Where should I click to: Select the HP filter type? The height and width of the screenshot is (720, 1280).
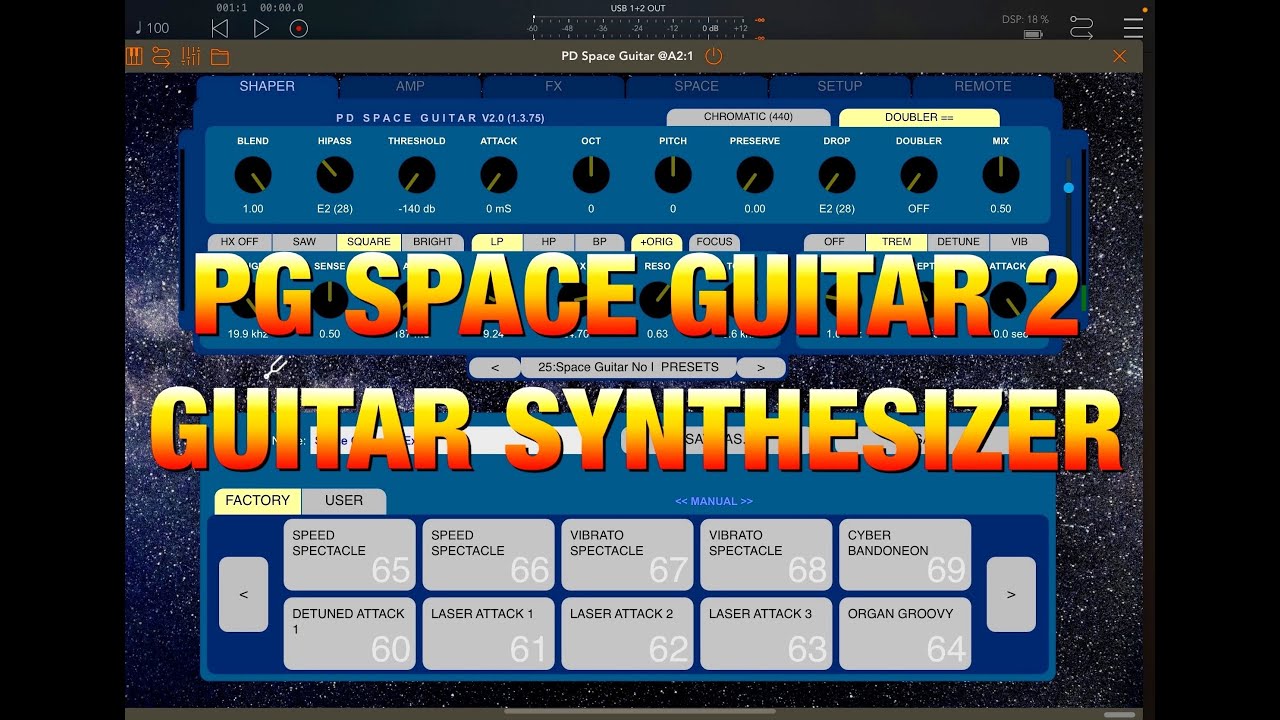[x=549, y=242]
